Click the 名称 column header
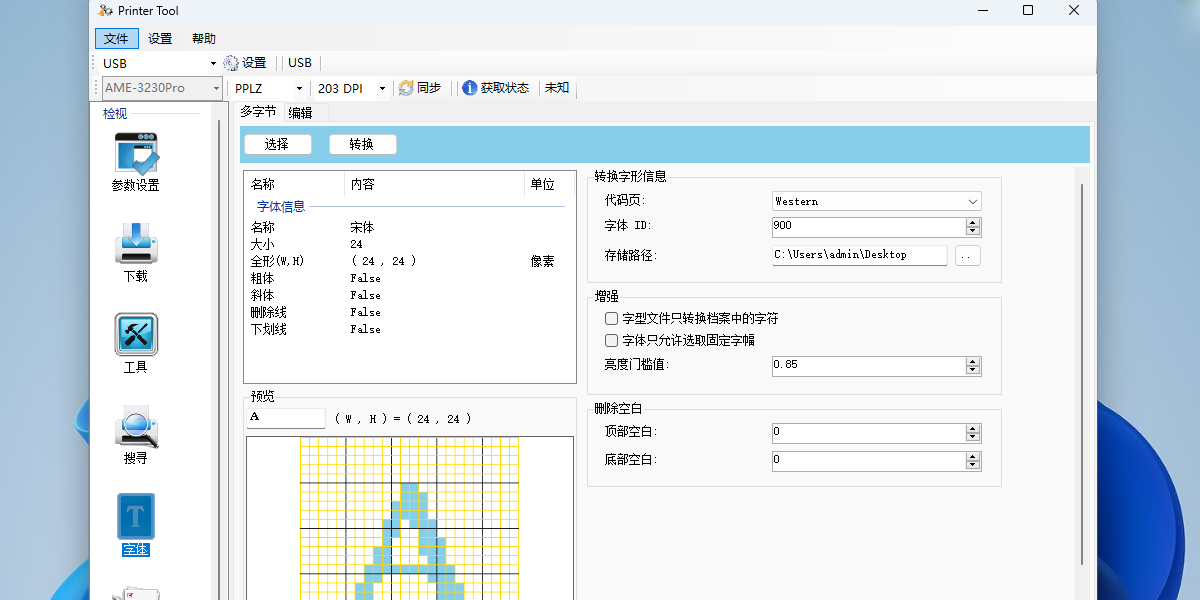Screen dimensions: 1200x600 point(263,185)
